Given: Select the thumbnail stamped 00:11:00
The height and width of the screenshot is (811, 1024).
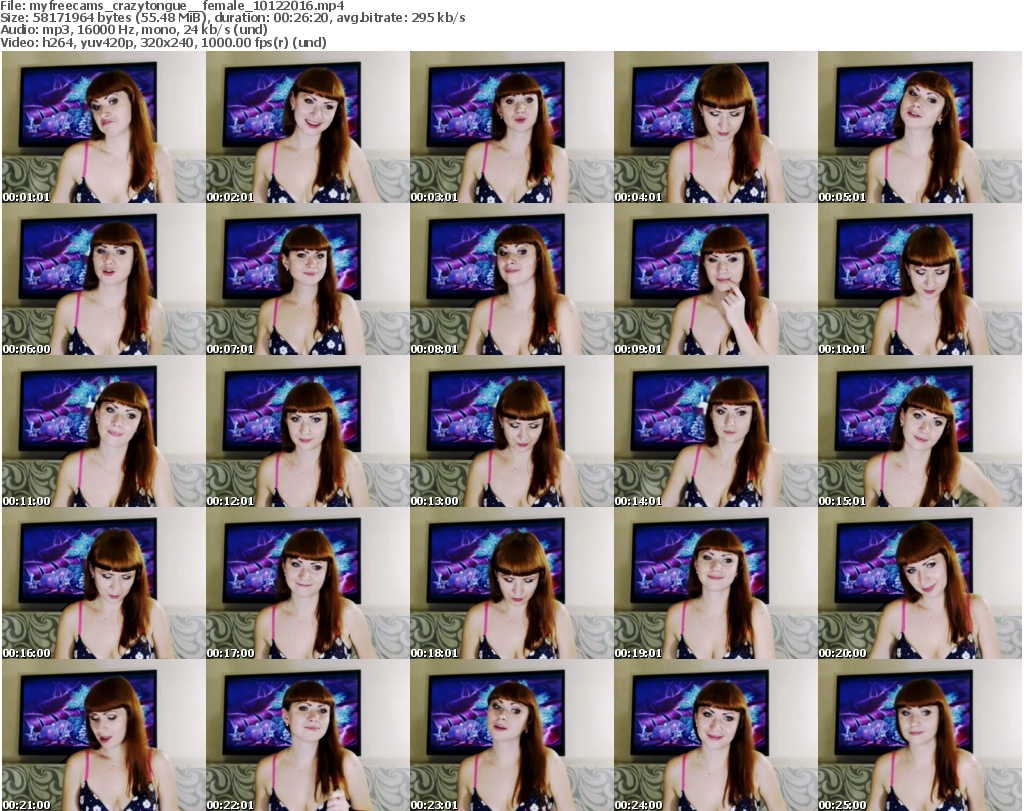Looking at the screenshot, I should tap(104, 432).
